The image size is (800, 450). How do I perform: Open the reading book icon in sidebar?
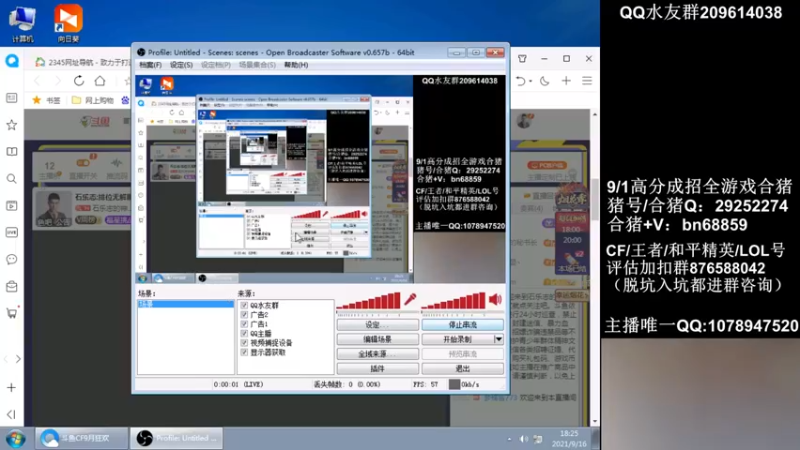[11, 152]
